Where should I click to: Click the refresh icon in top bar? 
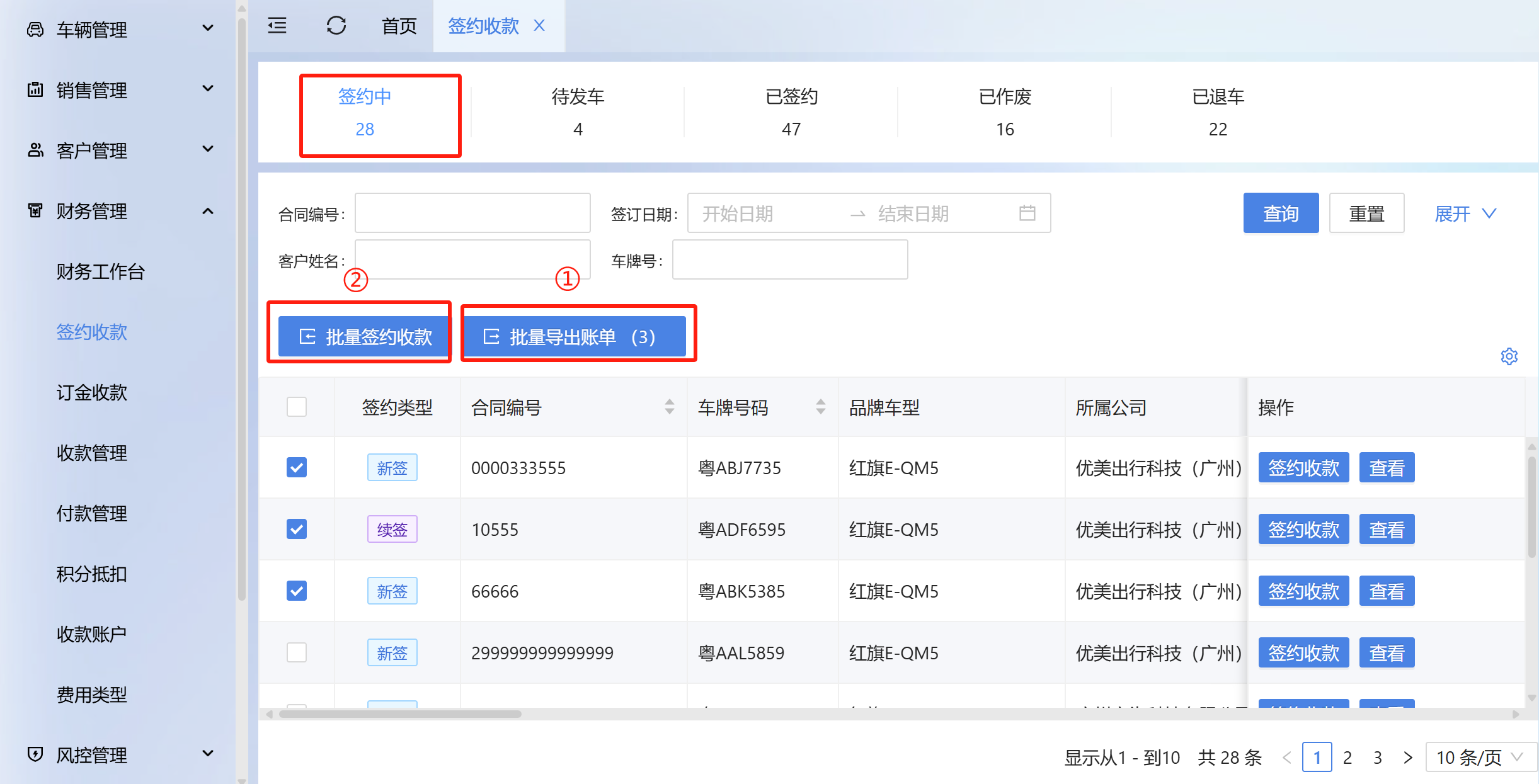(x=336, y=26)
